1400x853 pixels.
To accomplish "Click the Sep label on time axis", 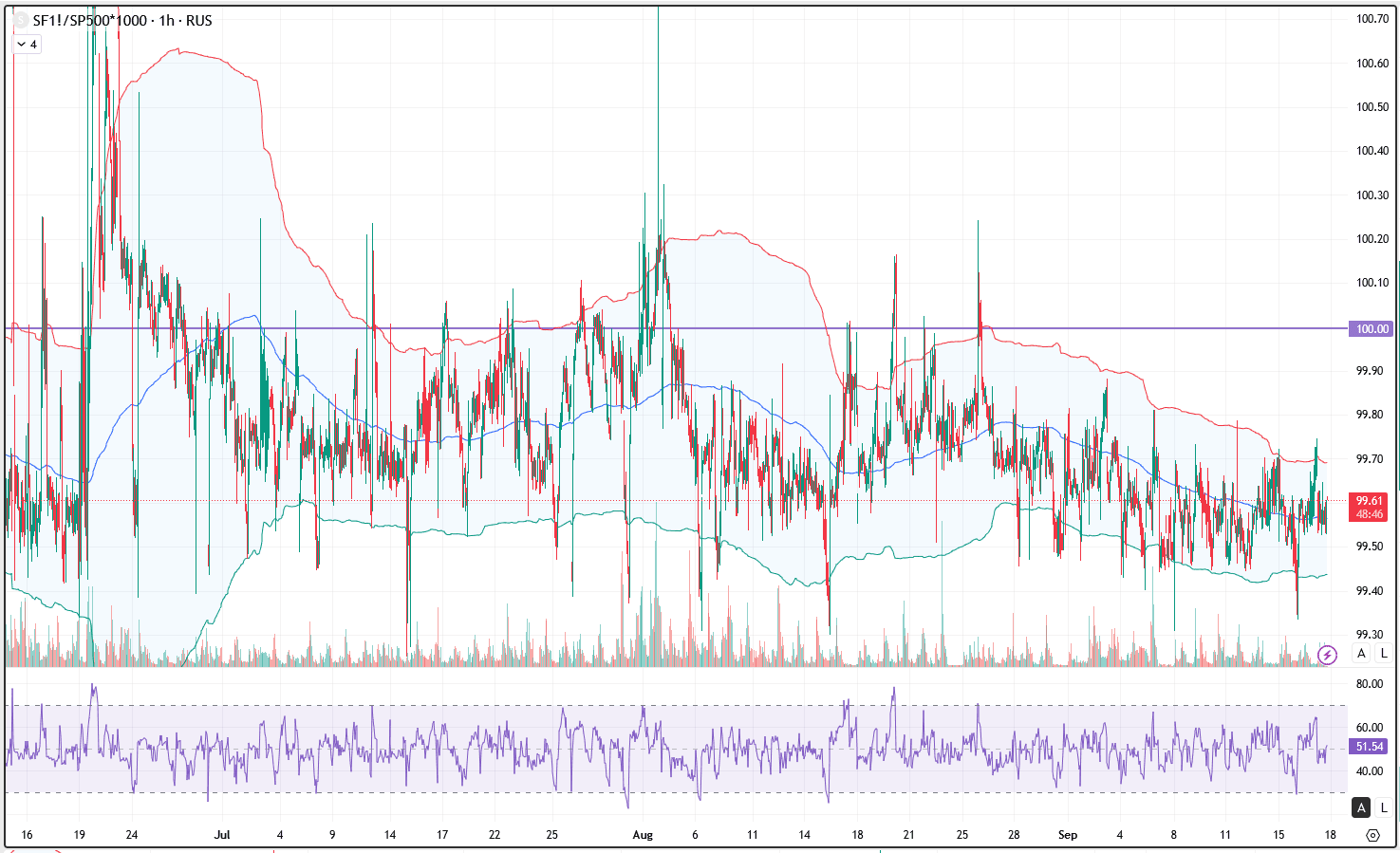I will [1068, 835].
